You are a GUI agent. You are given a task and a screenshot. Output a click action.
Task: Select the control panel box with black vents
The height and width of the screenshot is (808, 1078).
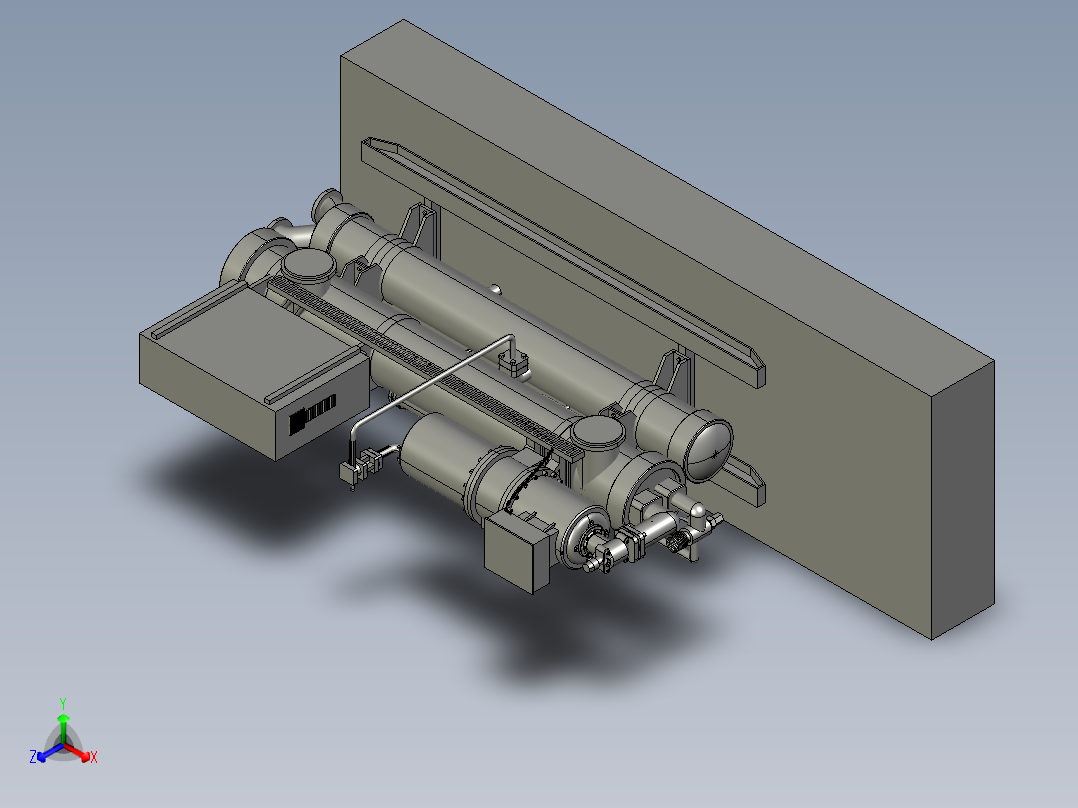pos(253,370)
